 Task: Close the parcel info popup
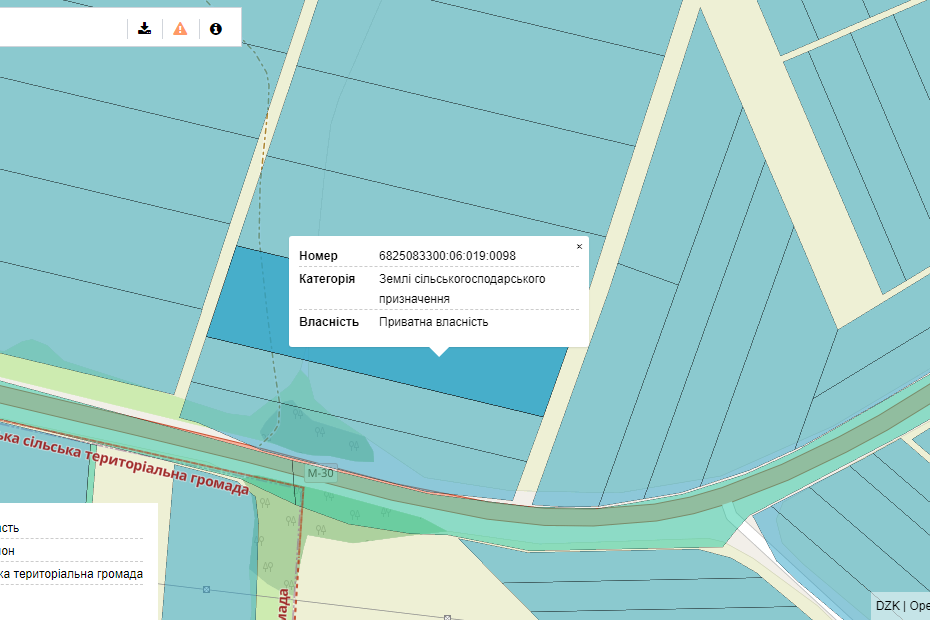579,246
